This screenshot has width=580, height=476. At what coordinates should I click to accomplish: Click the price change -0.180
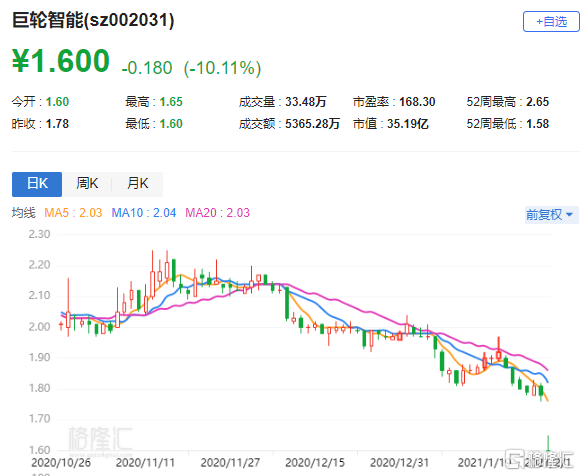(x=147, y=68)
